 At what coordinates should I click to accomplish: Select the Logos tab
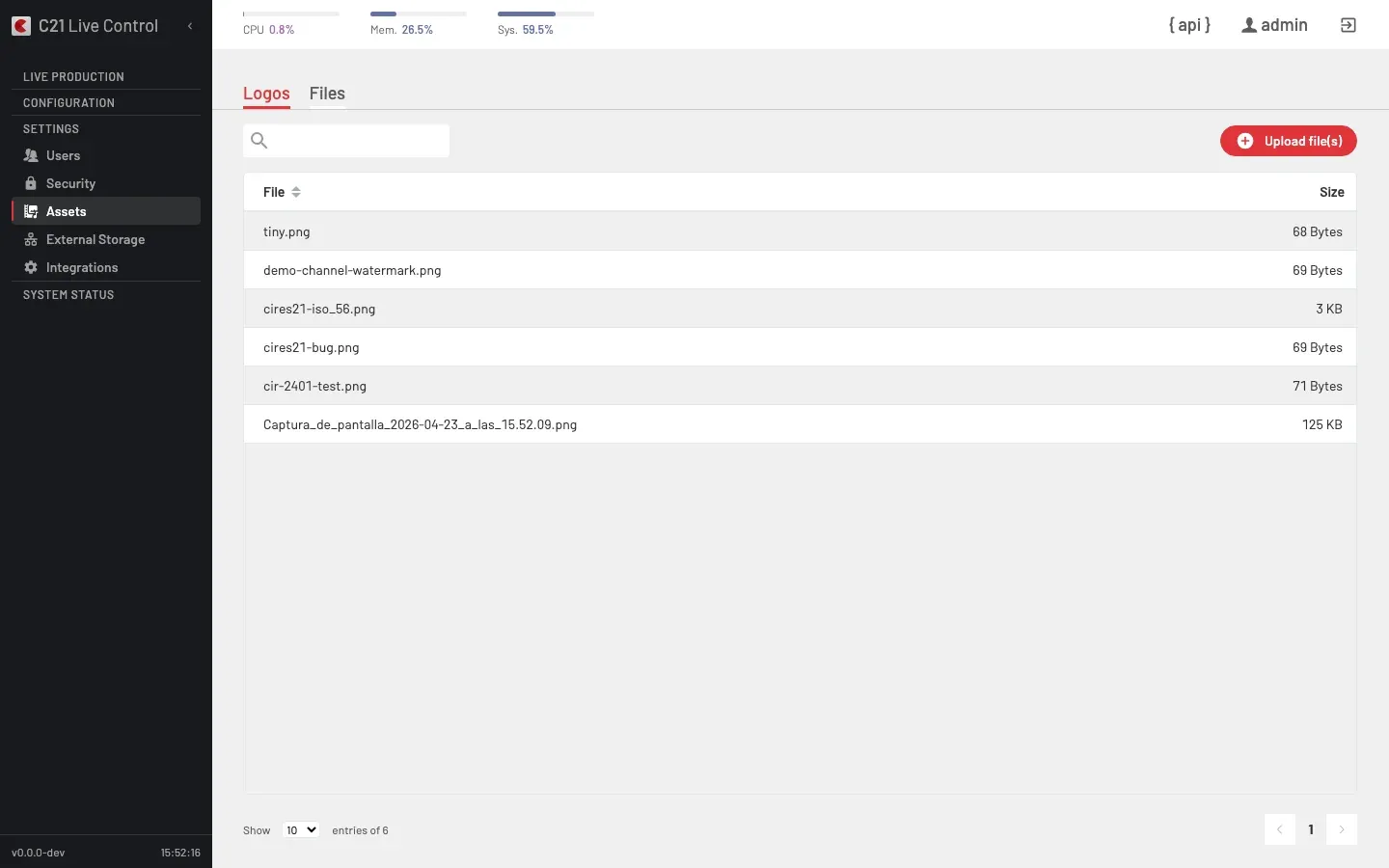point(266,94)
